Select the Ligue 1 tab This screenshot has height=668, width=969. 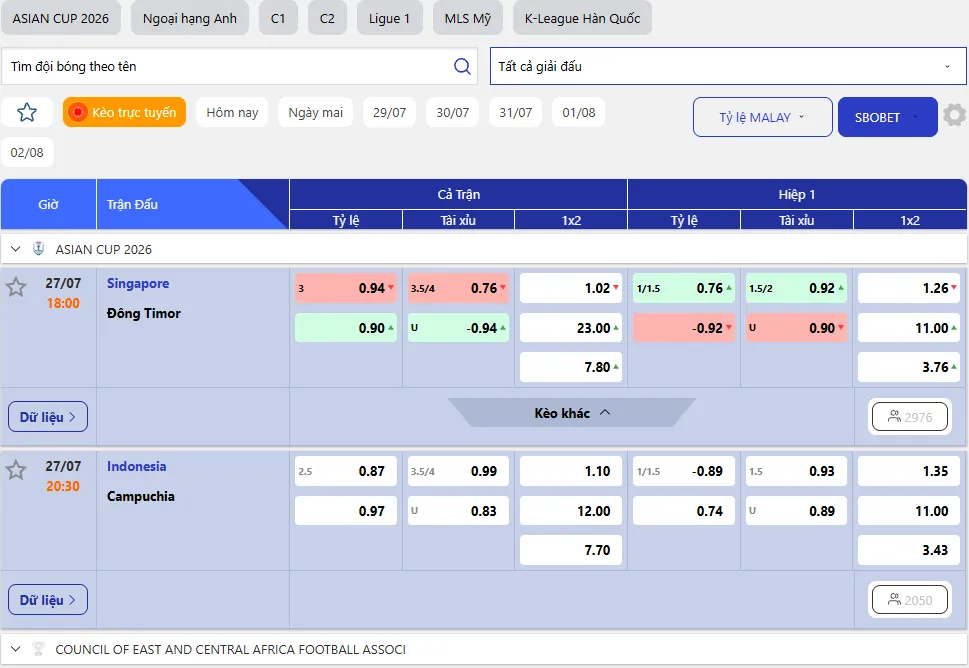click(x=389, y=18)
